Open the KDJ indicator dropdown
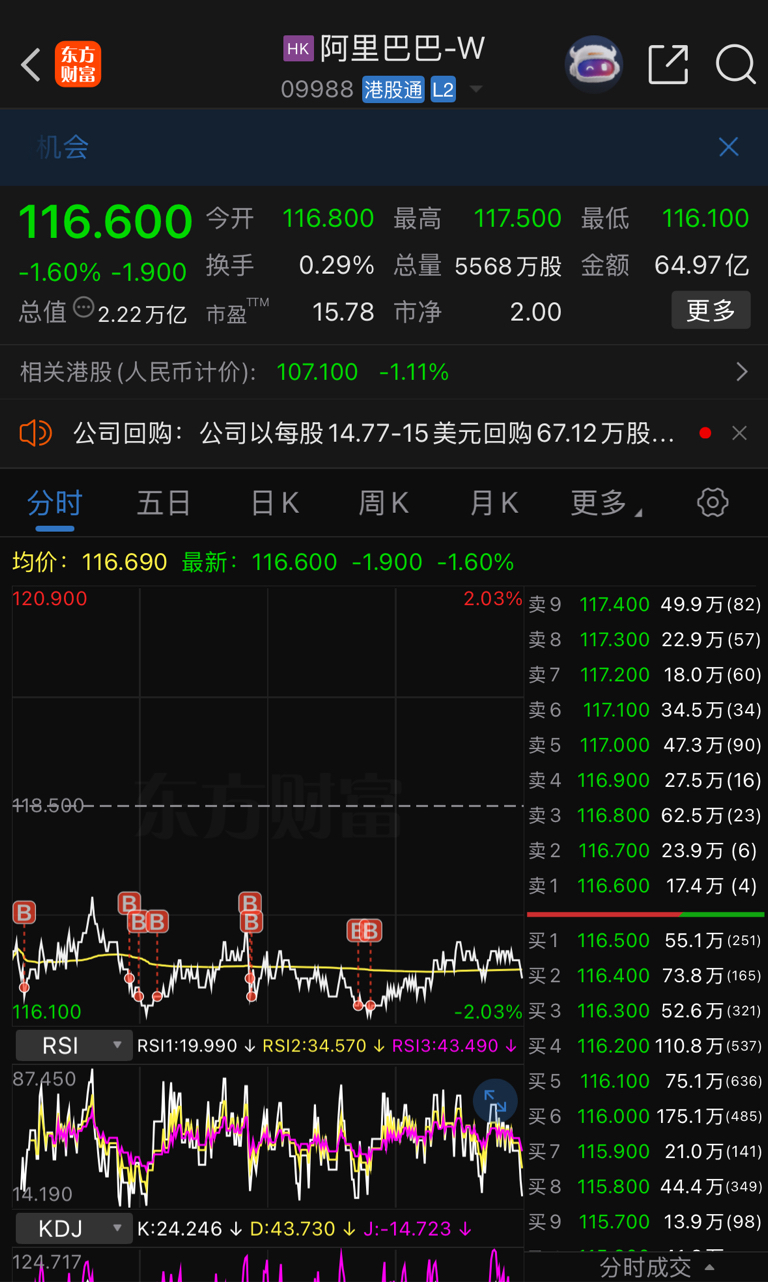The width and height of the screenshot is (769, 1282). click(74, 1228)
